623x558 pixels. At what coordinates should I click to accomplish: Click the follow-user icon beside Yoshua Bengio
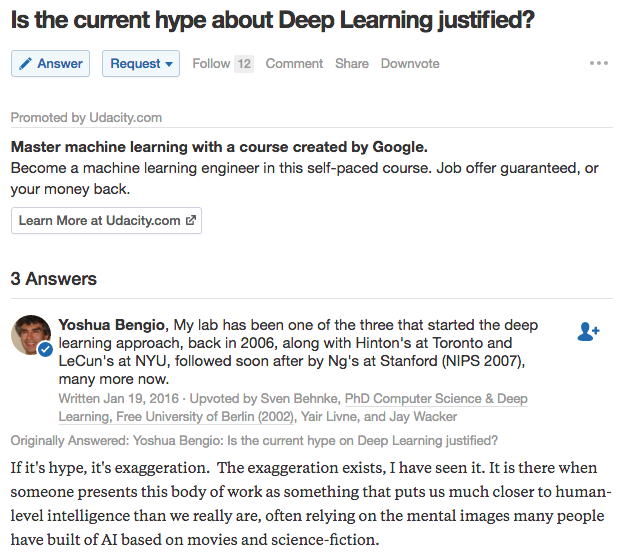[588, 332]
